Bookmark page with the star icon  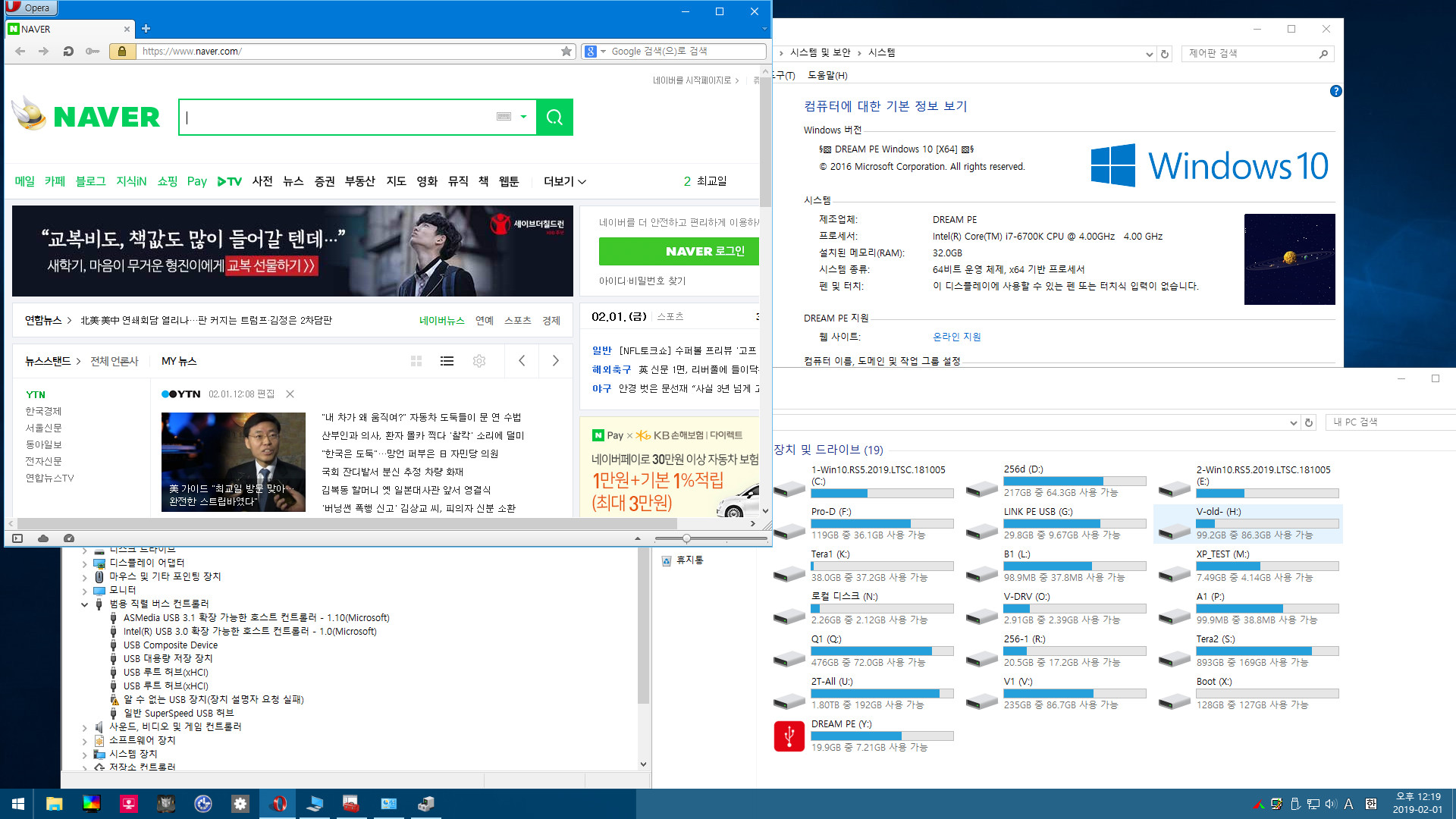coord(566,51)
